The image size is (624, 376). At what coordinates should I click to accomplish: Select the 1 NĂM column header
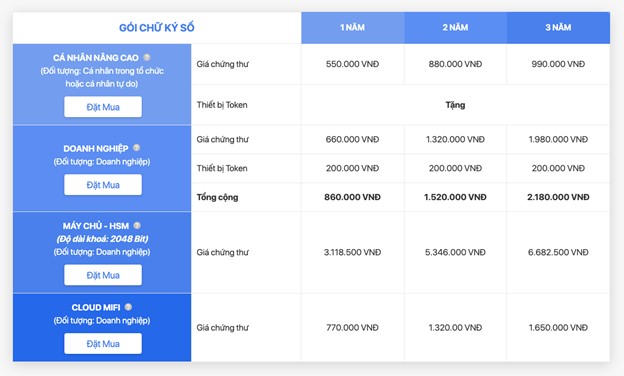point(353,27)
